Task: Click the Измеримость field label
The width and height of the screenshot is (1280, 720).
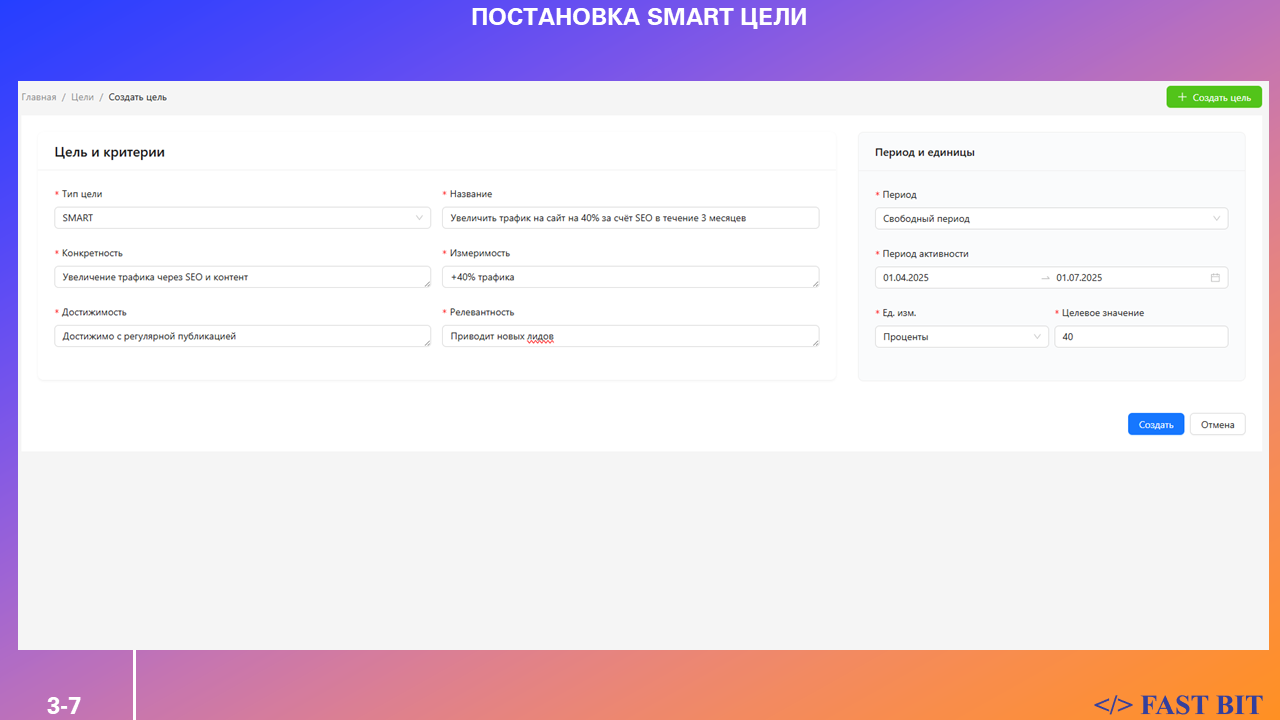Action: click(x=480, y=253)
